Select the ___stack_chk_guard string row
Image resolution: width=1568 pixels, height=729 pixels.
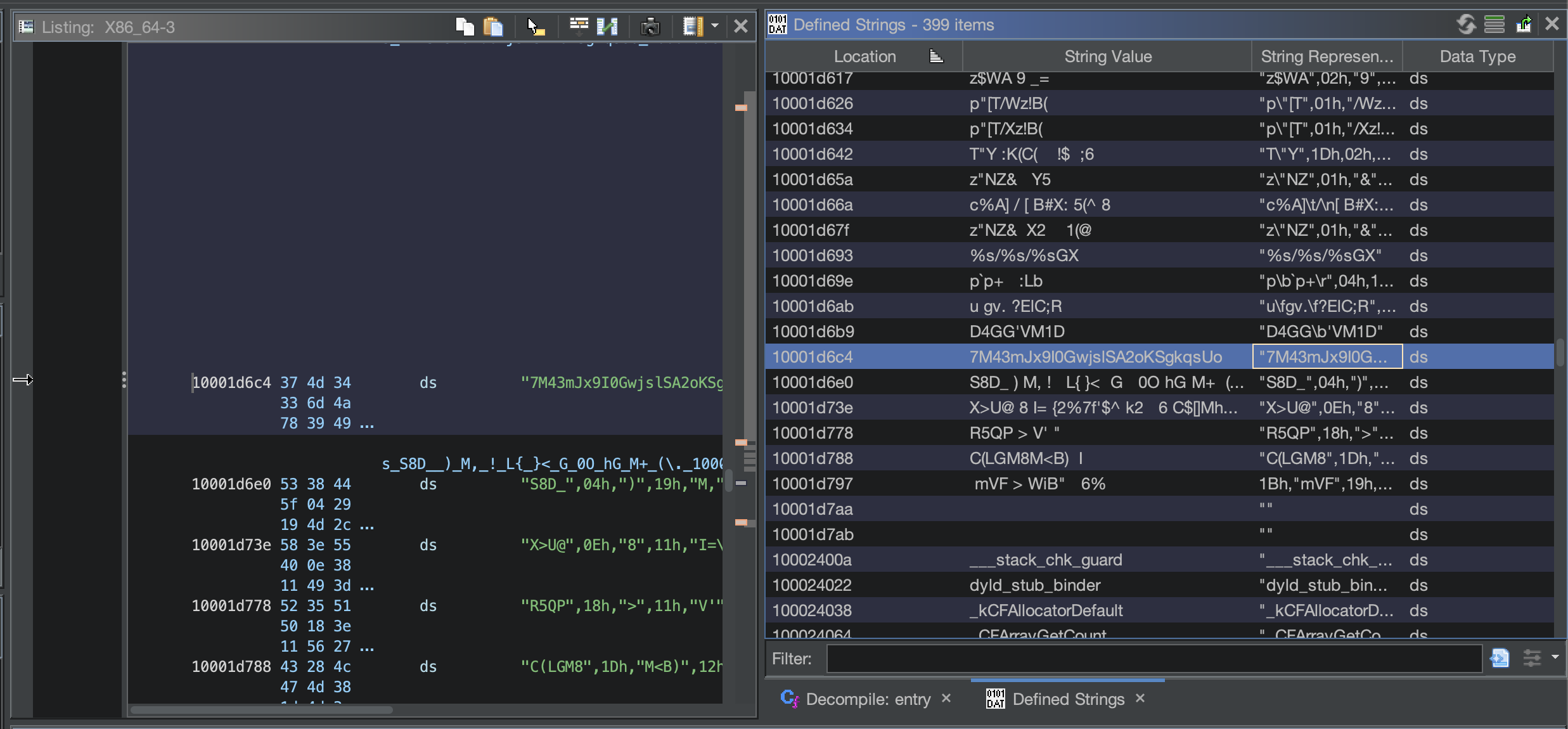[x=1160, y=560]
